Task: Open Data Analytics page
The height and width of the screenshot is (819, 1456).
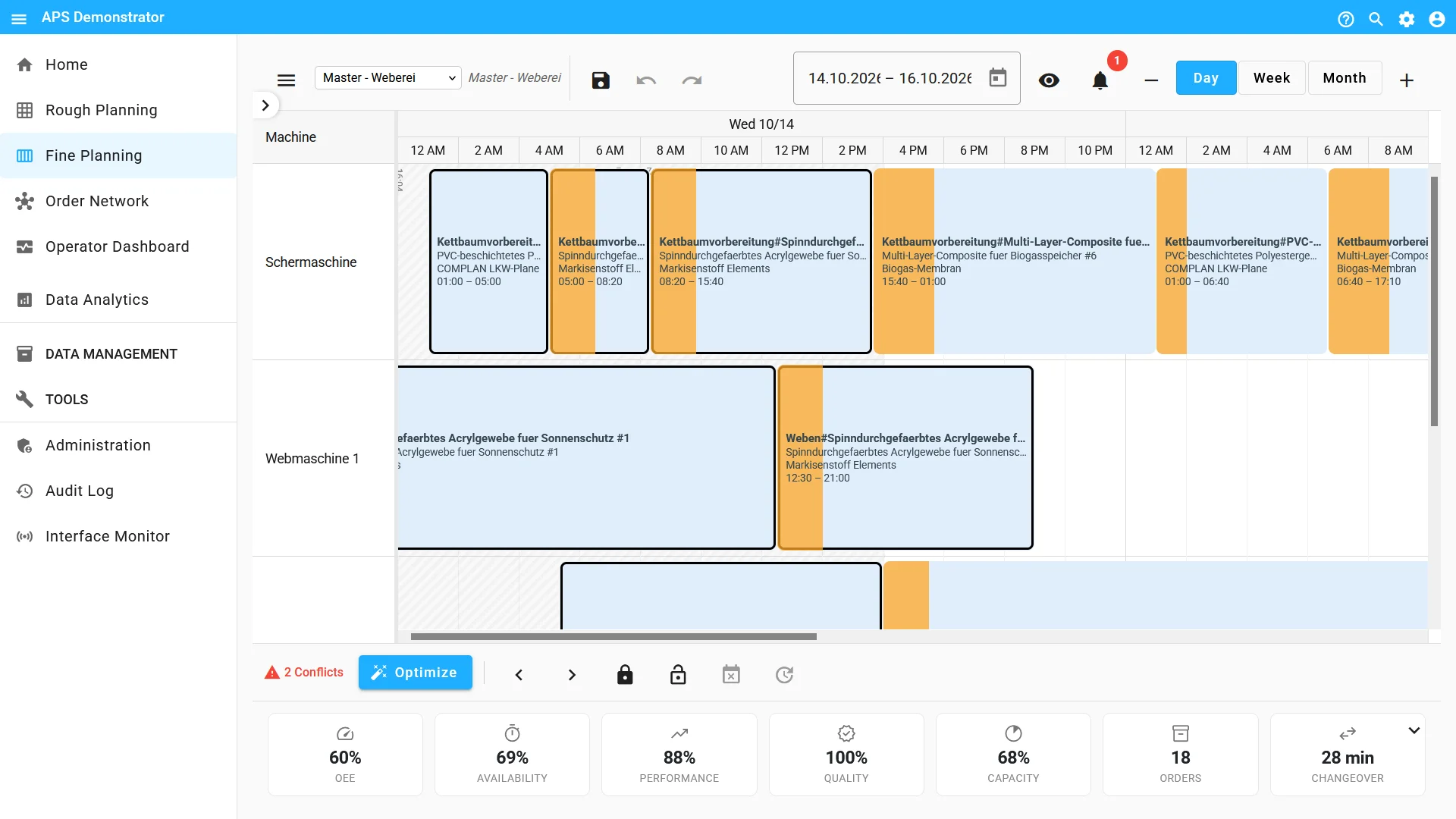Action: 118,300
